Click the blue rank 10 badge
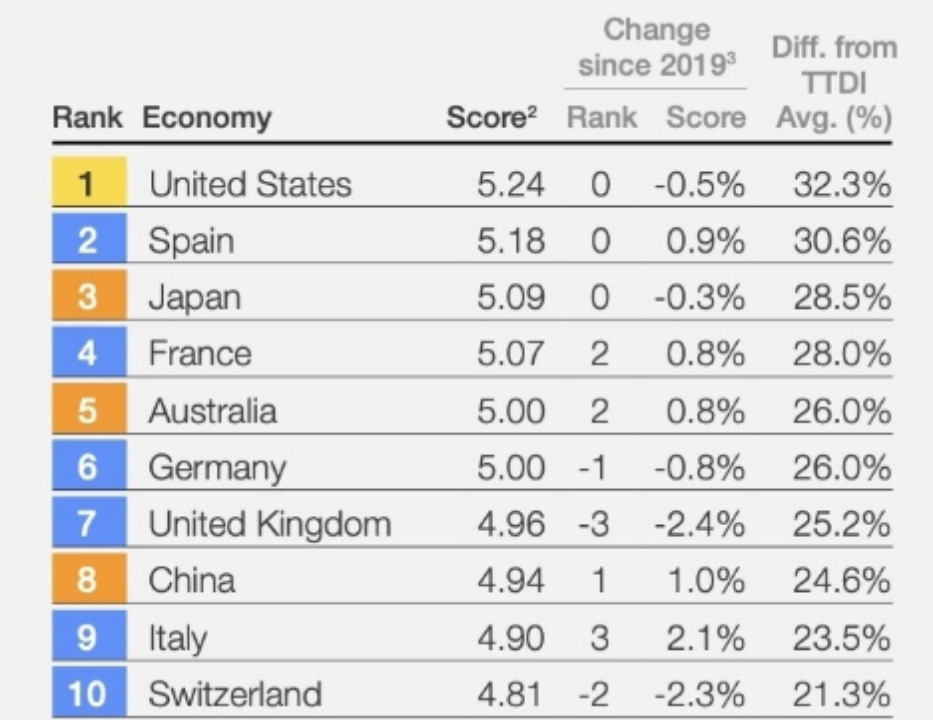Image resolution: width=933 pixels, height=720 pixels. 89,692
